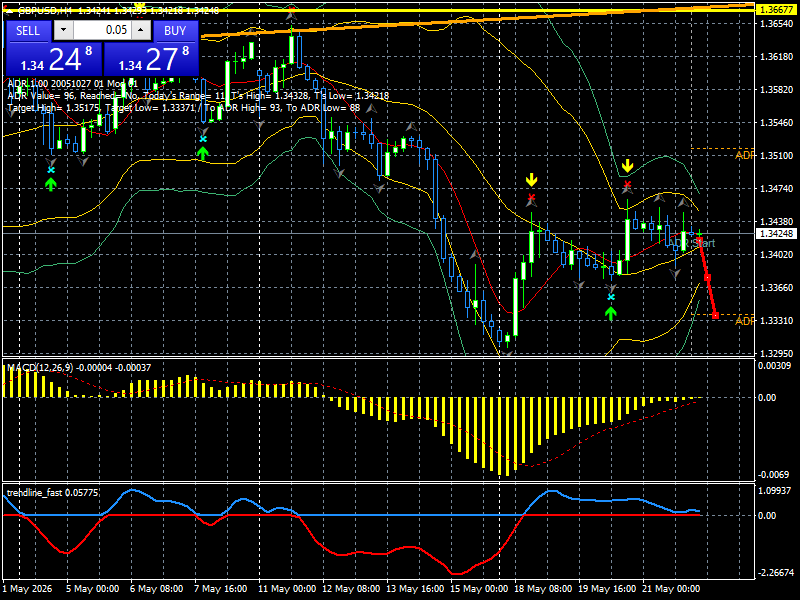800x600 pixels.
Task: Click the 1.35100 value on price scale
Action: (776, 156)
